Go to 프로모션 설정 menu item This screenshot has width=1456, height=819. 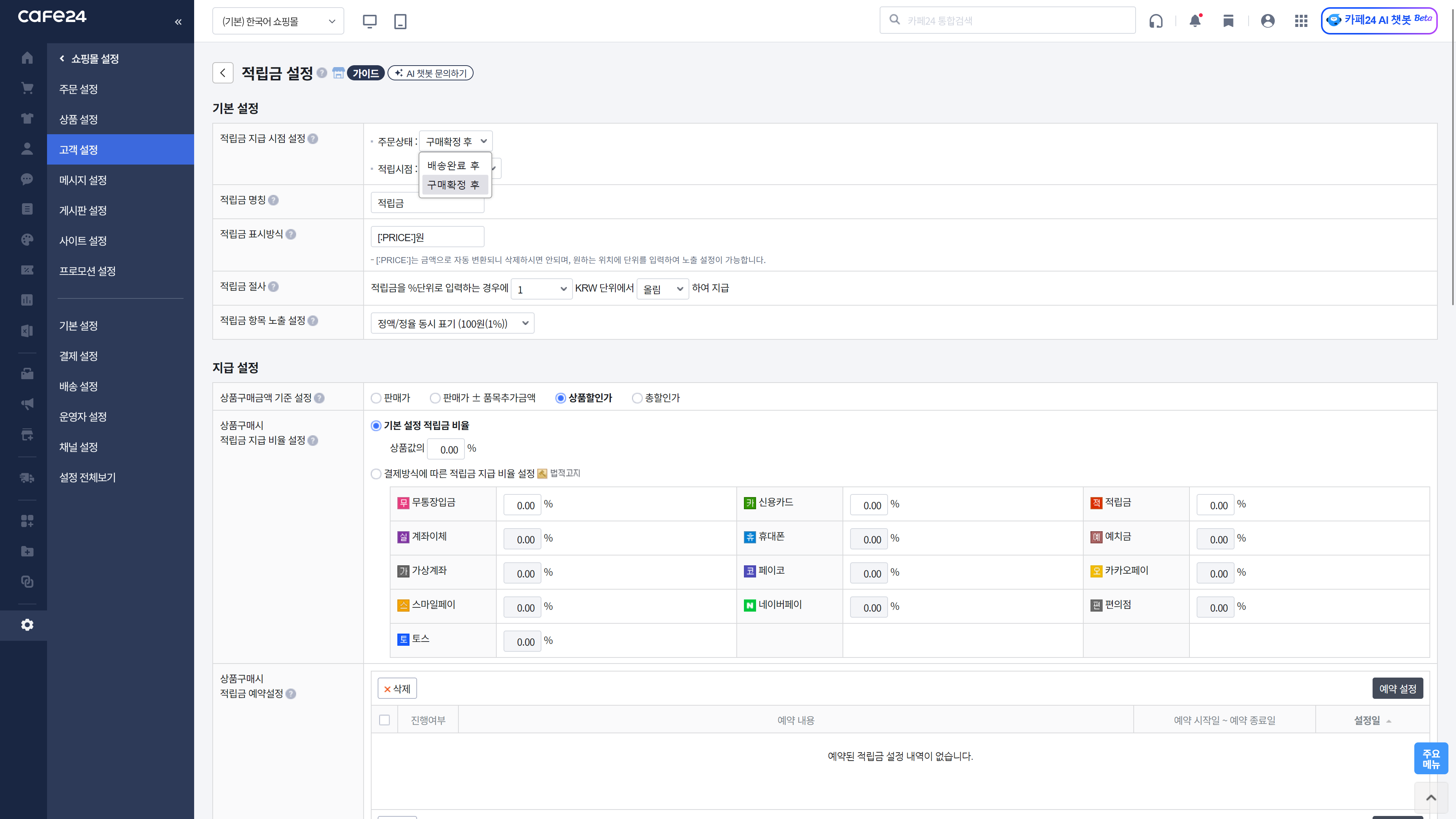click(87, 271)
